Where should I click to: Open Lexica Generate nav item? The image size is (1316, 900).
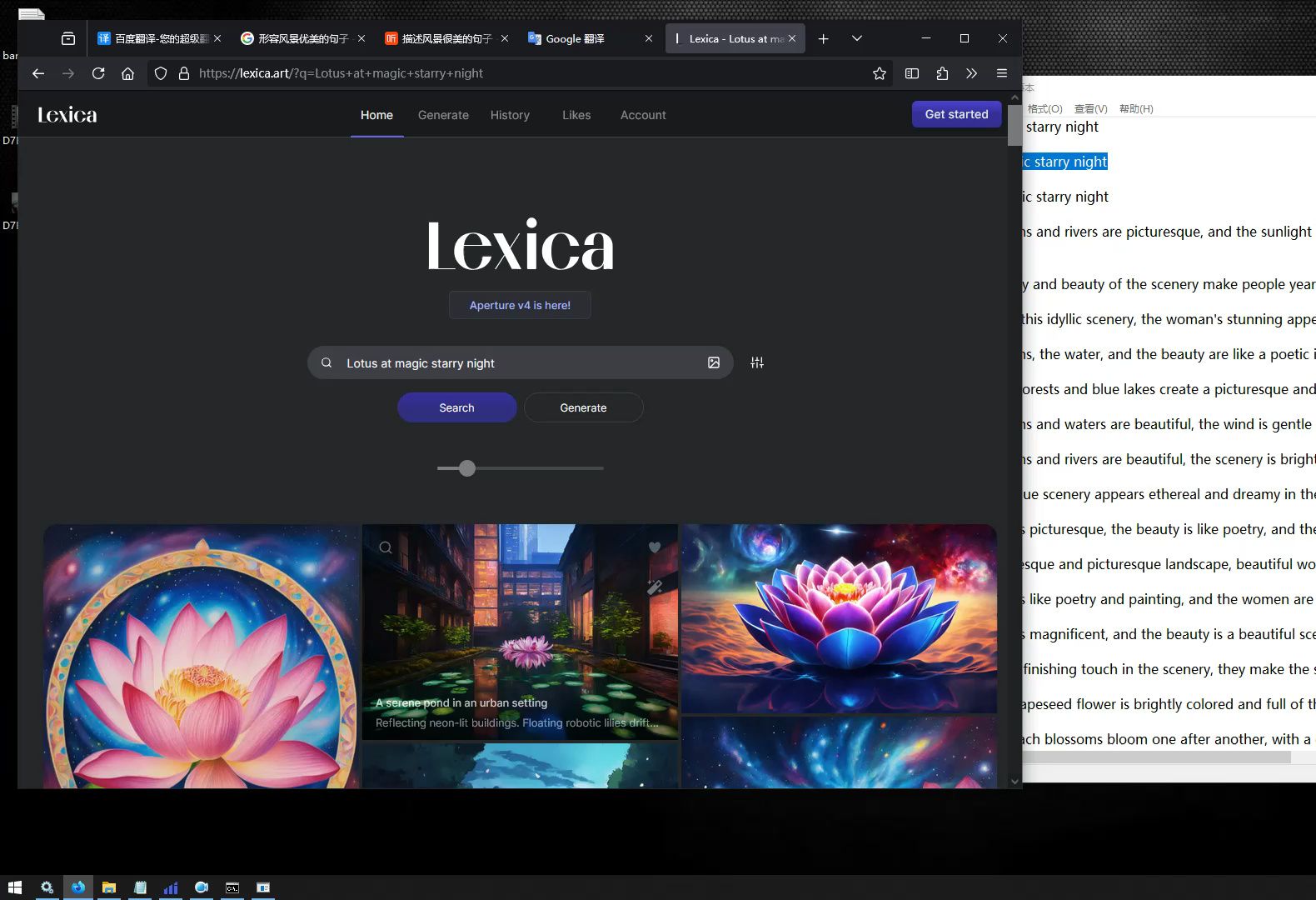tap(443, 115)
